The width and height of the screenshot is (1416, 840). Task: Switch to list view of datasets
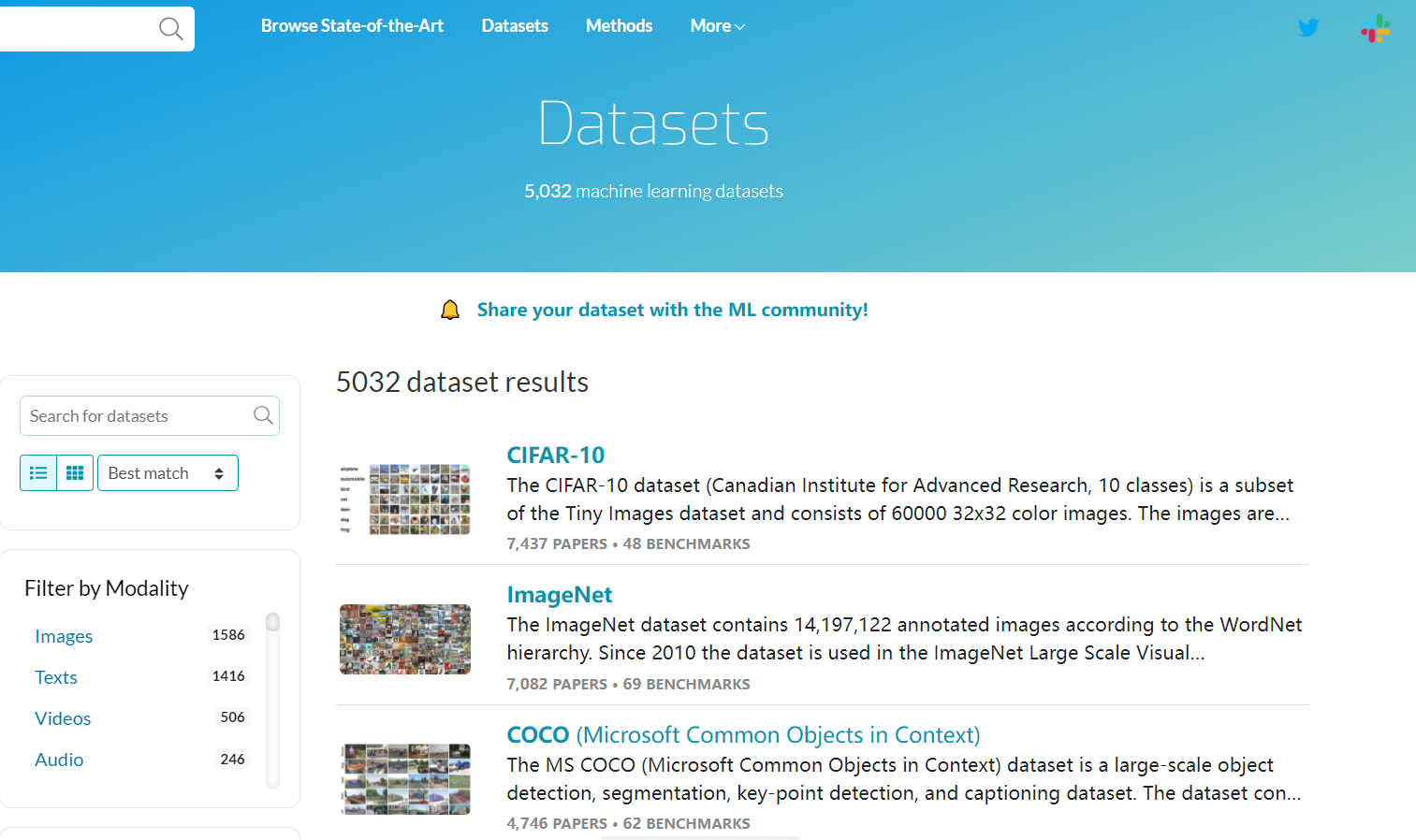pos(38,472)
